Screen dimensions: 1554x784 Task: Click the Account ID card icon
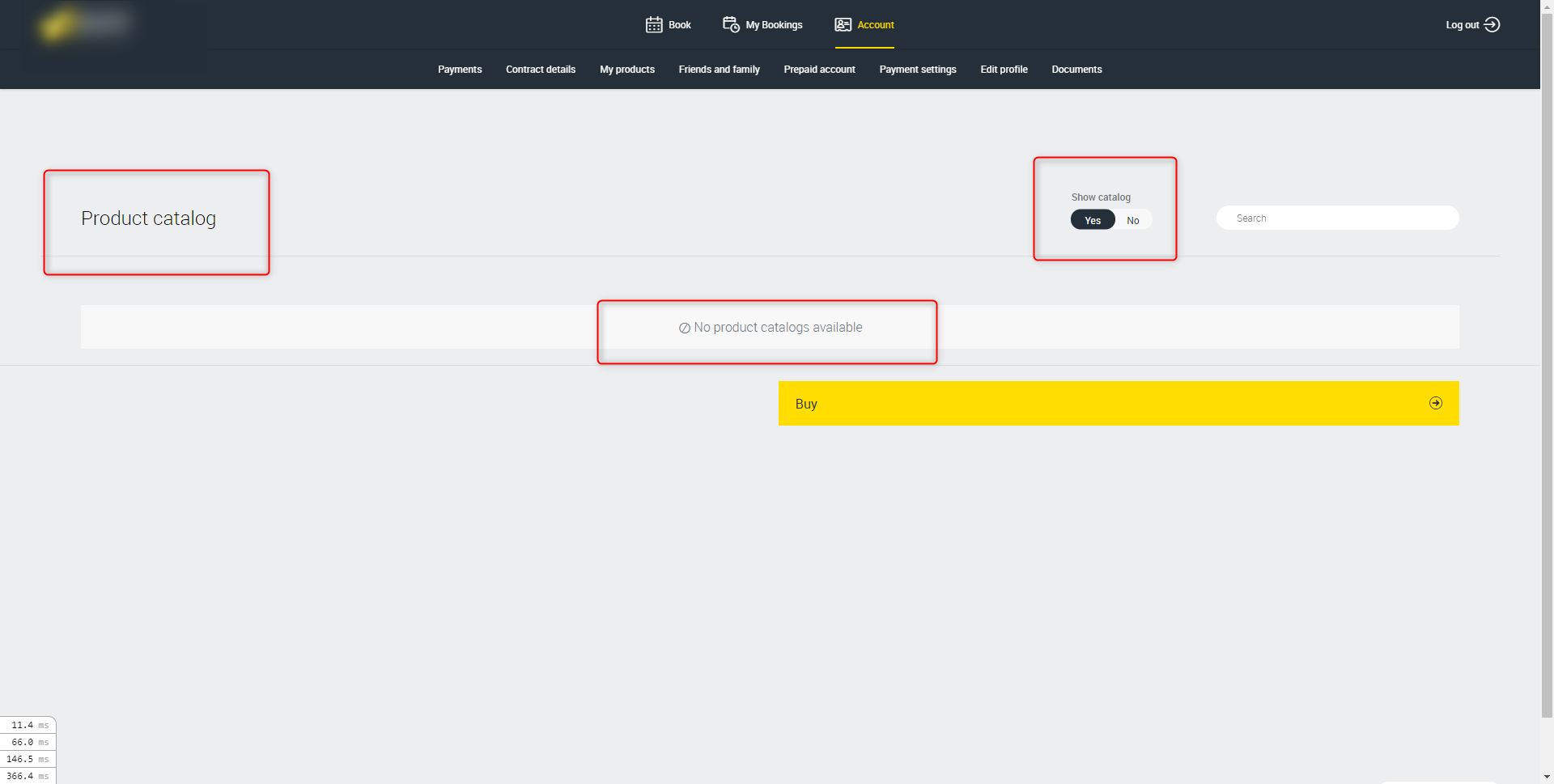pyautogui.click(x=843, y=25)
